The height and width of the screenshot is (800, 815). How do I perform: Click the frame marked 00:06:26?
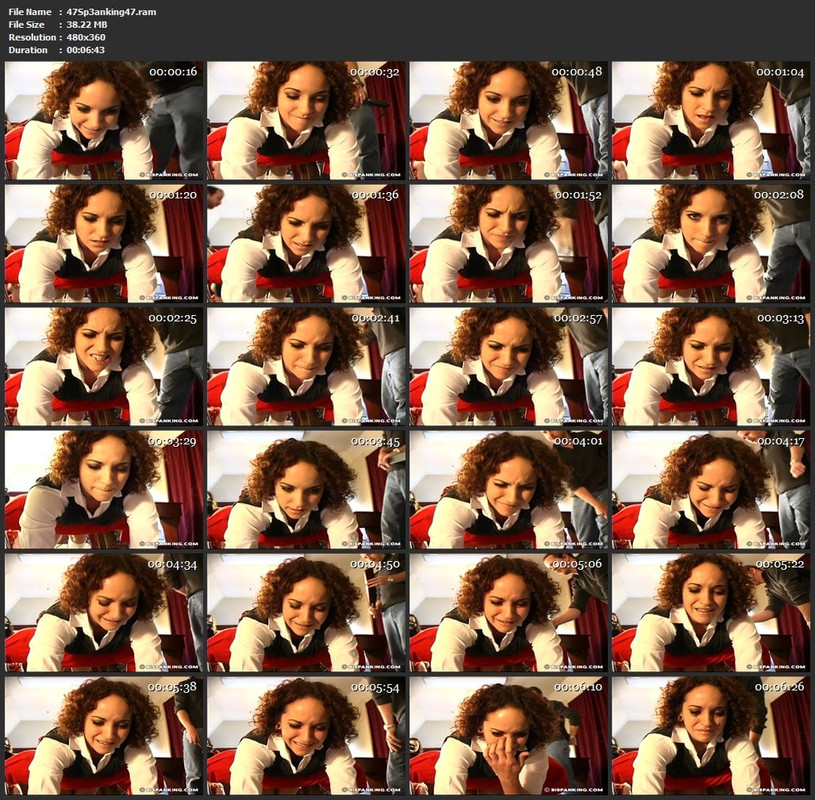711,736
